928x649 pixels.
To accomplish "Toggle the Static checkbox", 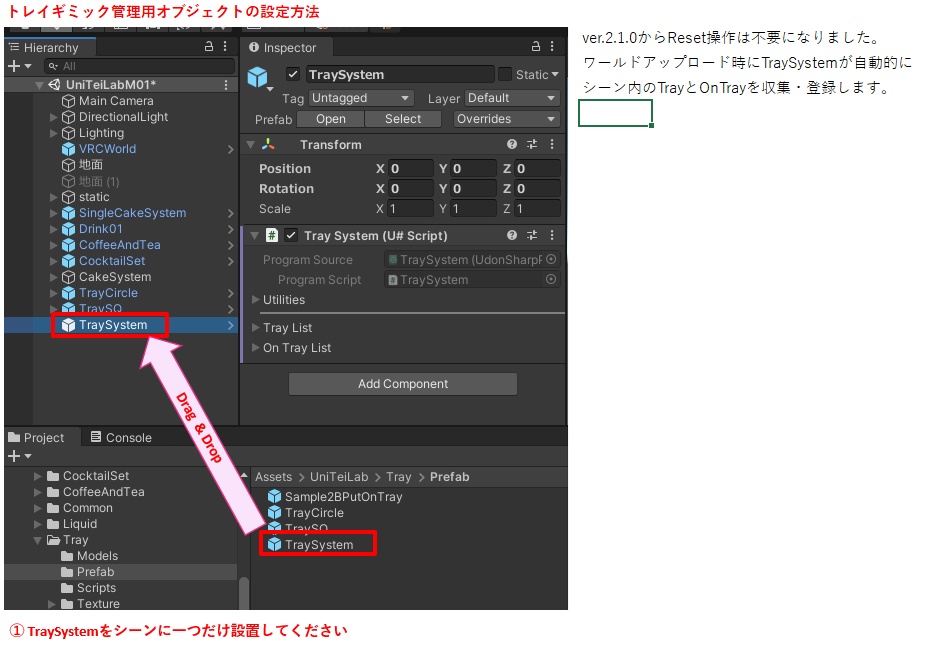I will 505,74.
